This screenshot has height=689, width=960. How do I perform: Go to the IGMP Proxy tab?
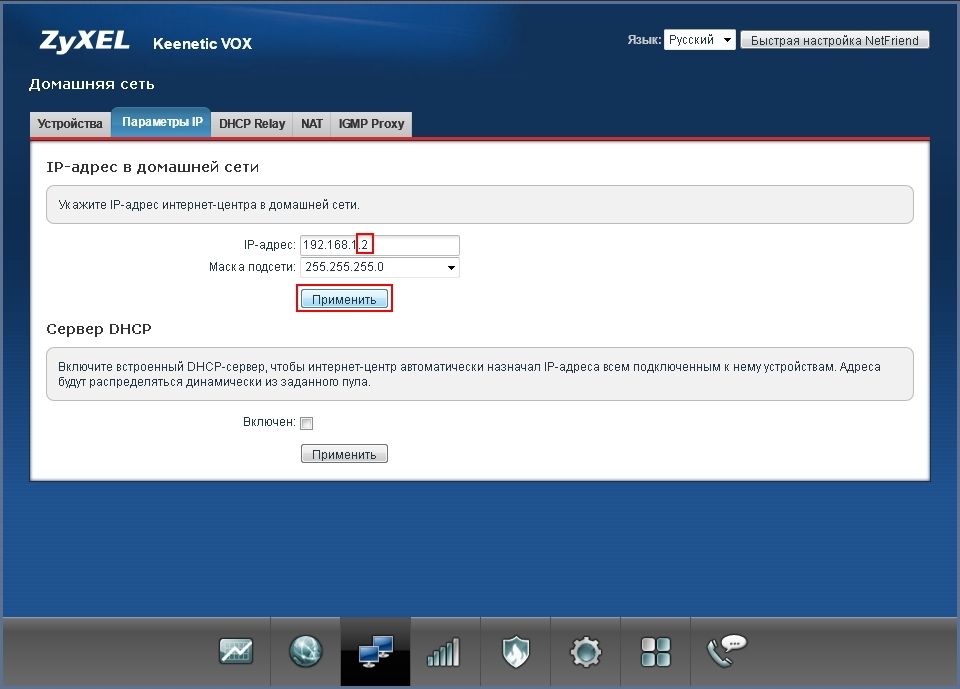pyautogui.click(x=371, y=124)
